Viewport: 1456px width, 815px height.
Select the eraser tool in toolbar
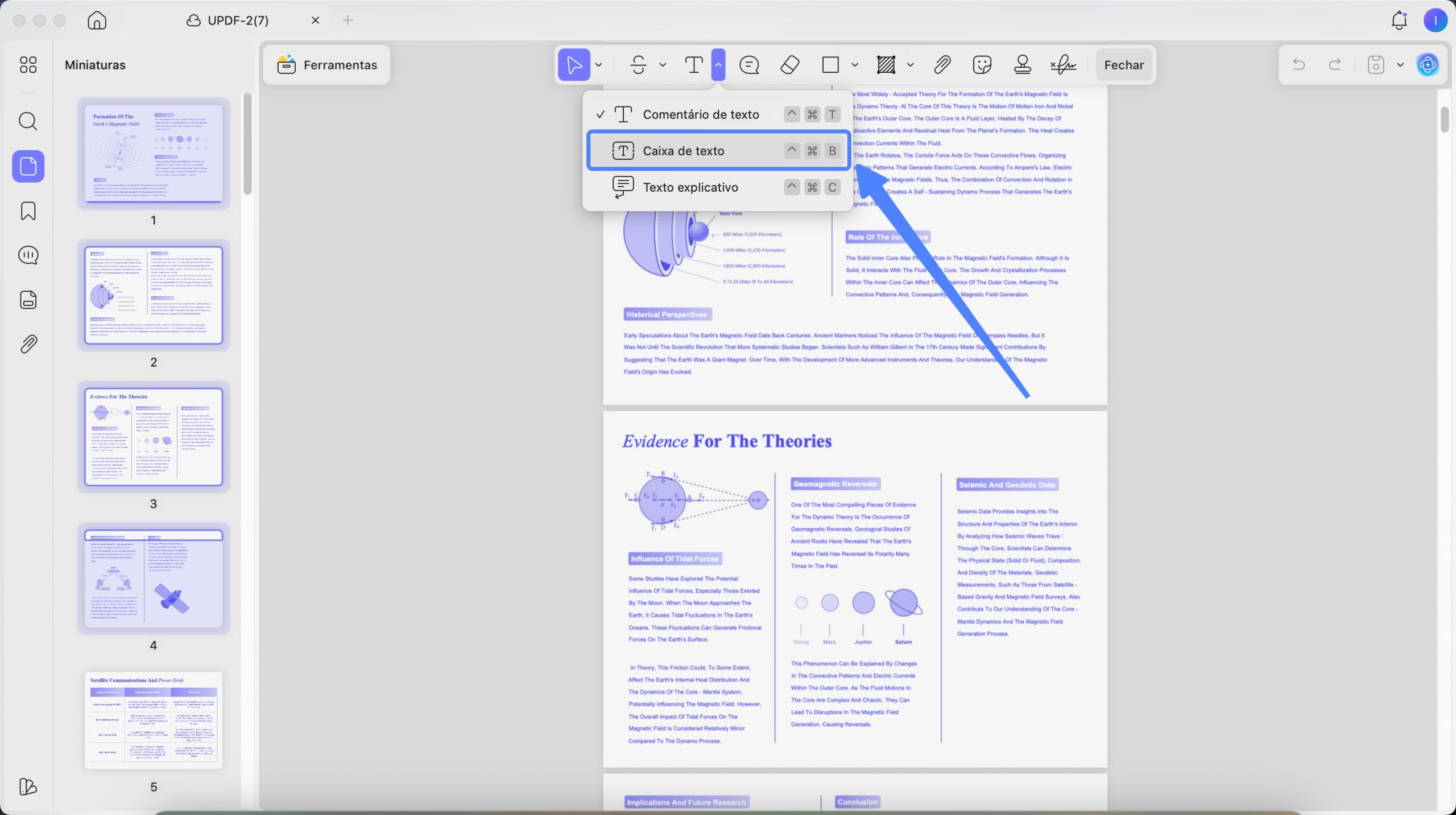click(x=789, y=65)
